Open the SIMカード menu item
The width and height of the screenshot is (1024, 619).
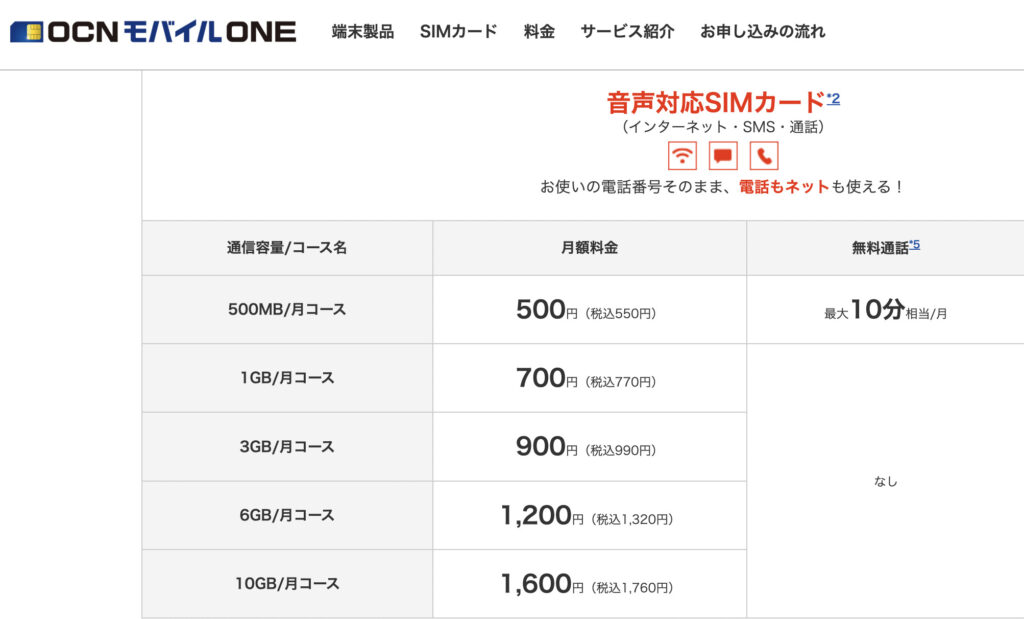click(458, 31)
